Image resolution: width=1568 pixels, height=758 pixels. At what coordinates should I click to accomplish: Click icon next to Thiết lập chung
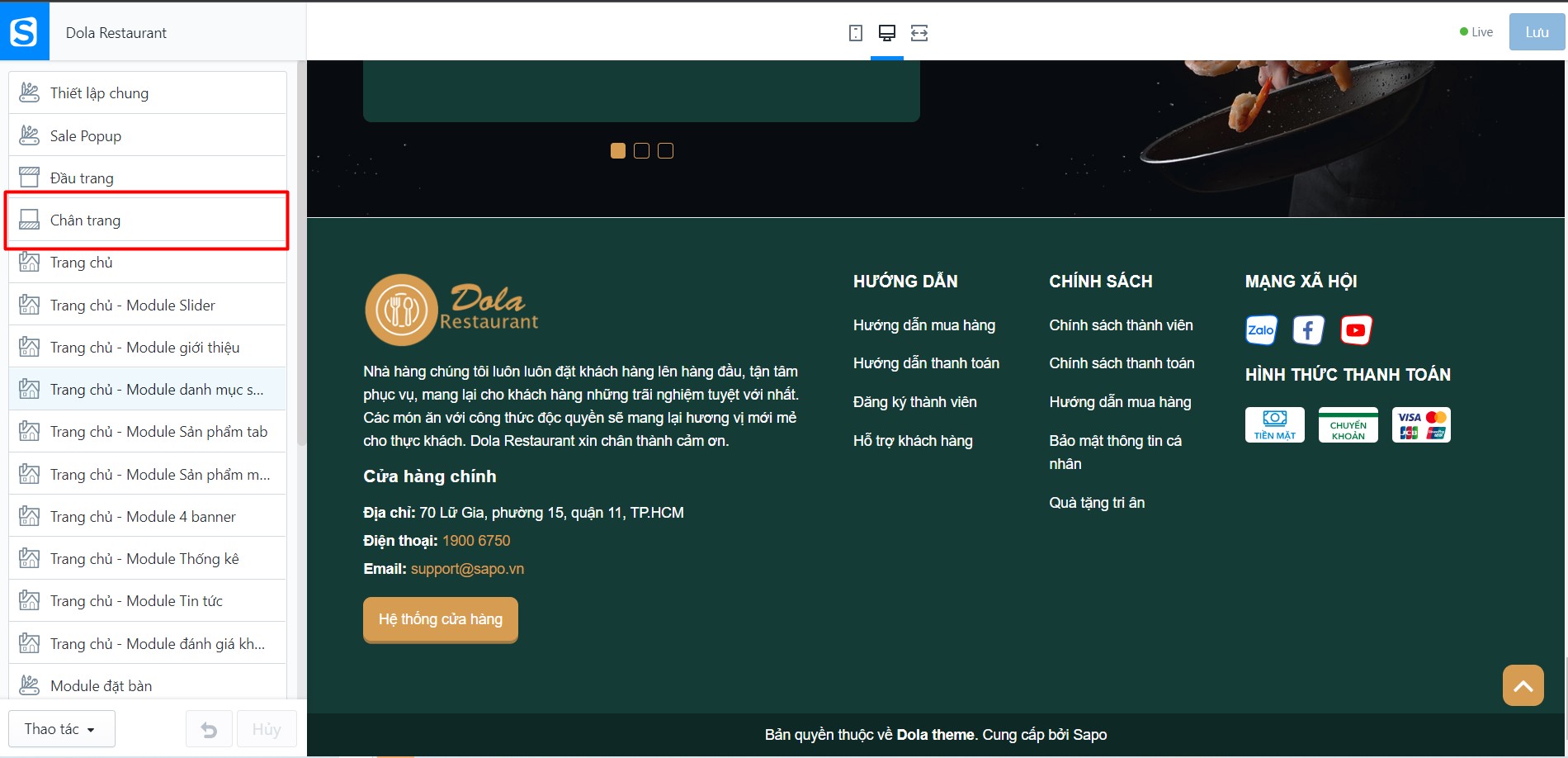(x=29, y=92)
